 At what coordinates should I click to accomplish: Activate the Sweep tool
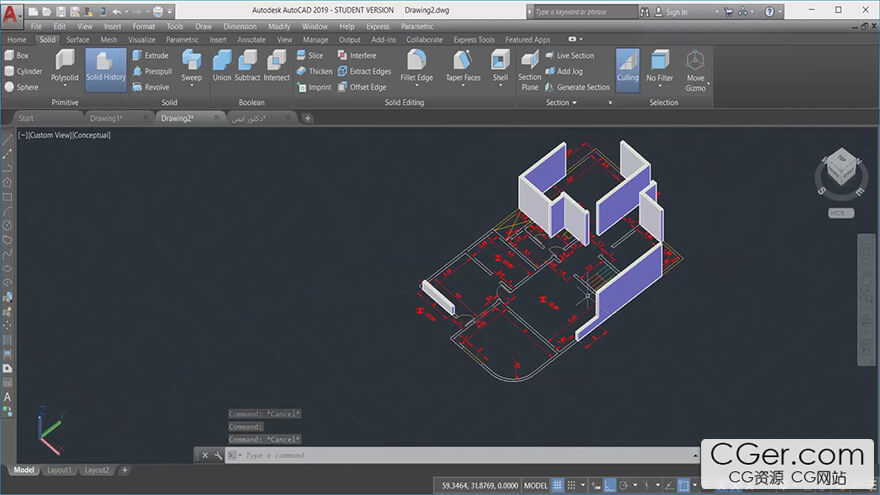[x=191, y=64]
